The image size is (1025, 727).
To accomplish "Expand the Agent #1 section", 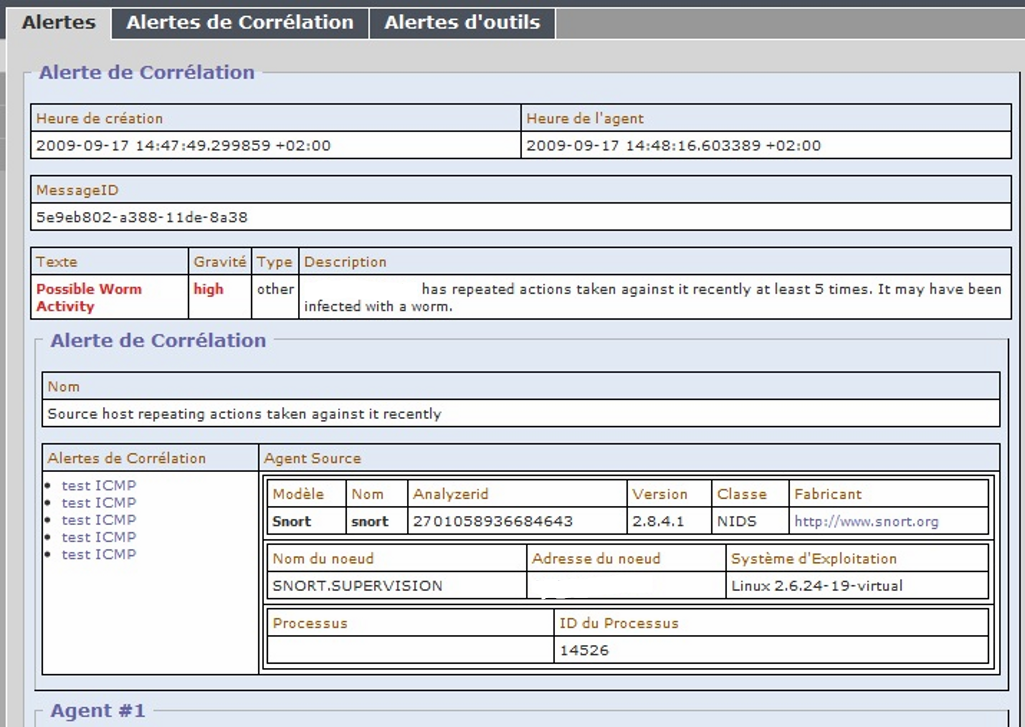I will click(98, 710).
